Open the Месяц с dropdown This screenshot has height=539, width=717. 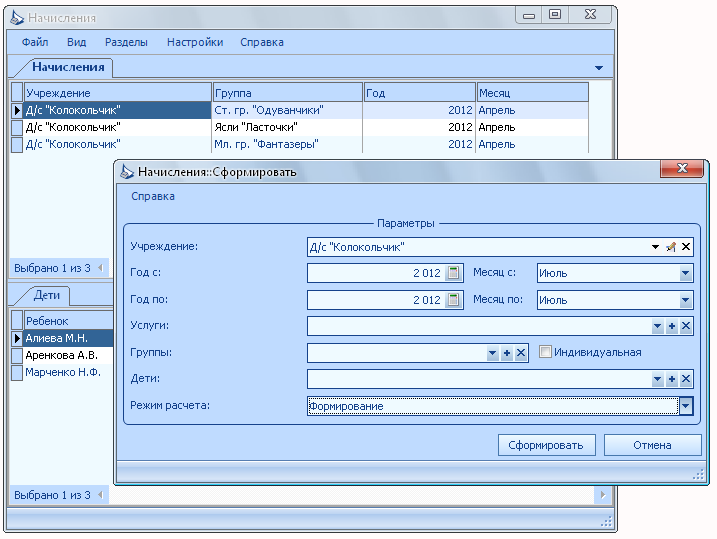click(685, 273)
